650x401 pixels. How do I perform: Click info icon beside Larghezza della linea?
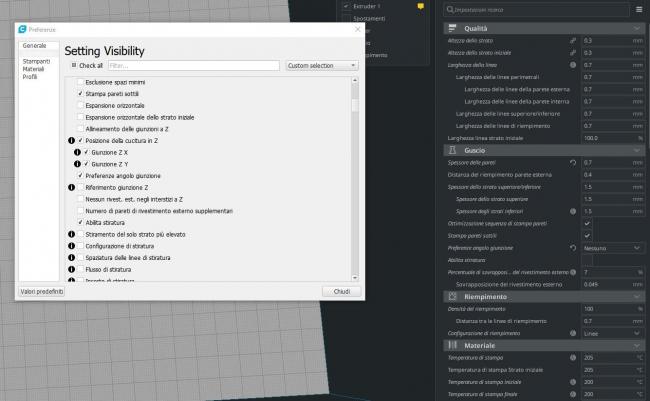coord(572,64)
